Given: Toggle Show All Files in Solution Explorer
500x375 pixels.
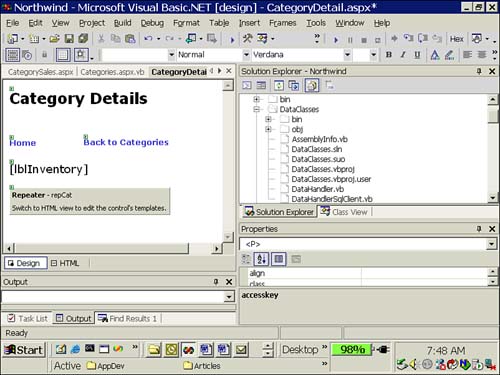Looking at the screenshot, I should [312, 86].
